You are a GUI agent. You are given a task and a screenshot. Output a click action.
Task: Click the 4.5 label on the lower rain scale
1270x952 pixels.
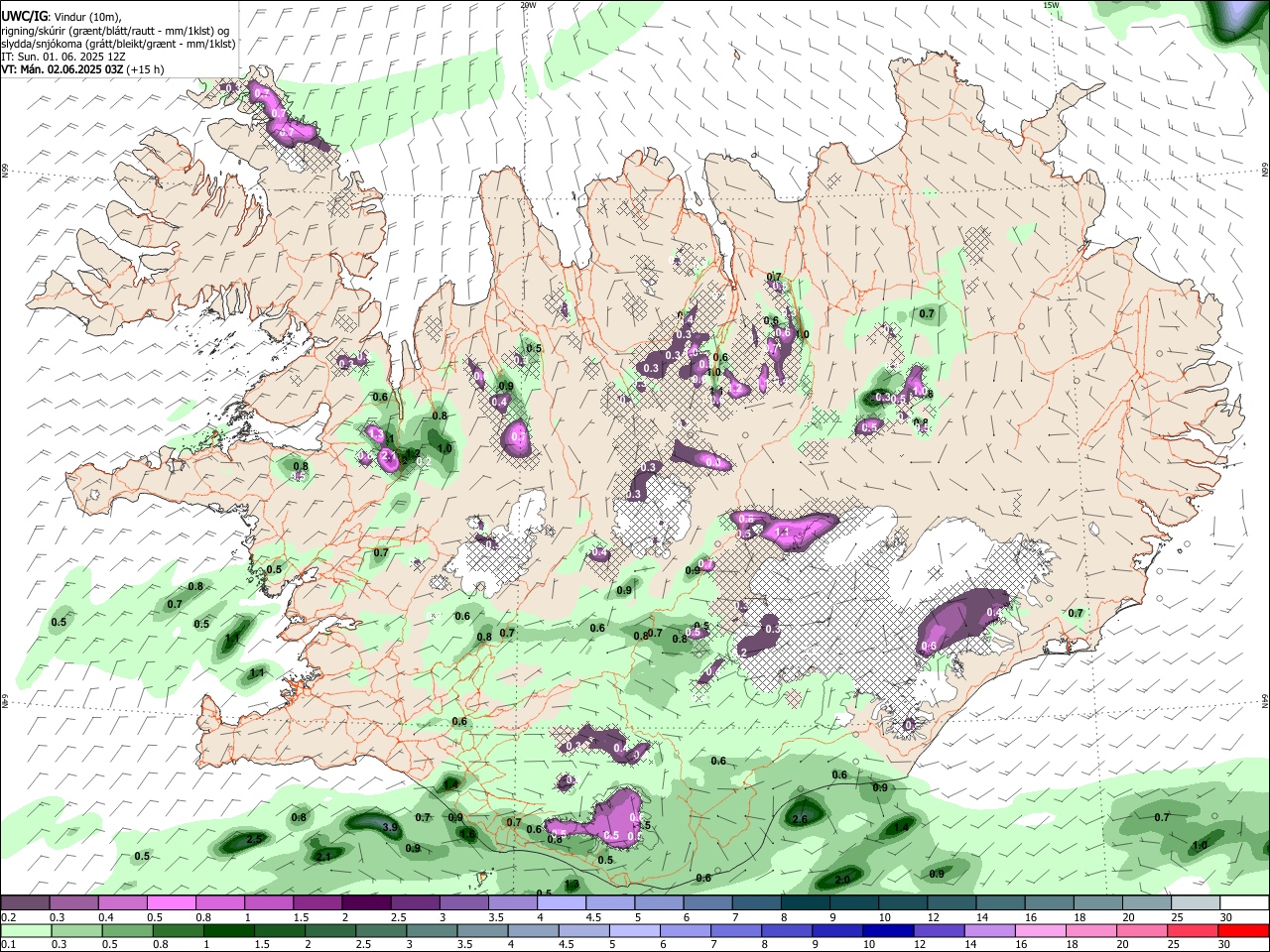566,944
